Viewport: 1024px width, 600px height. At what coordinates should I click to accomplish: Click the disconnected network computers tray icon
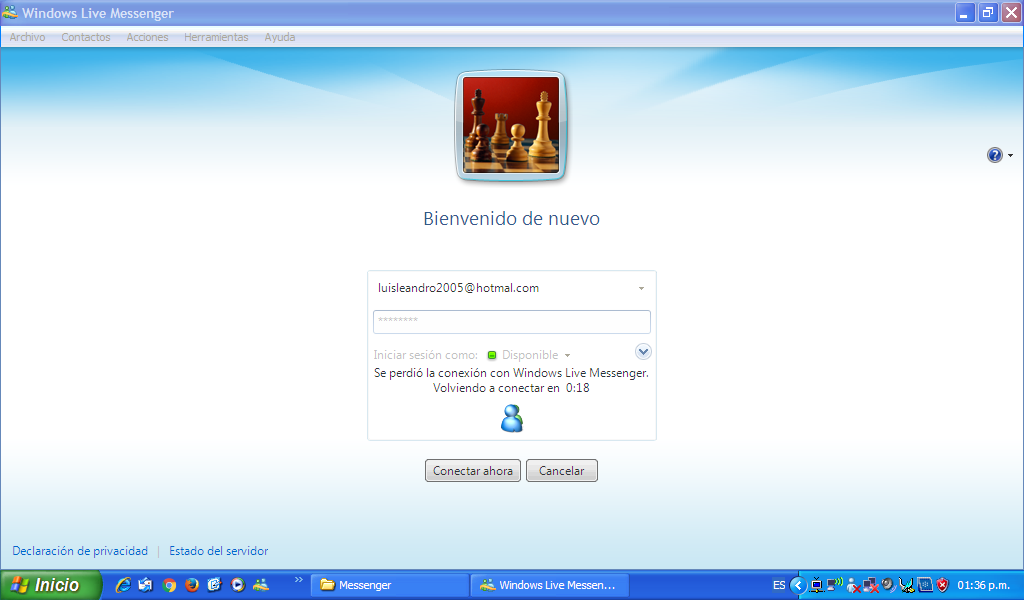(871, 586)
